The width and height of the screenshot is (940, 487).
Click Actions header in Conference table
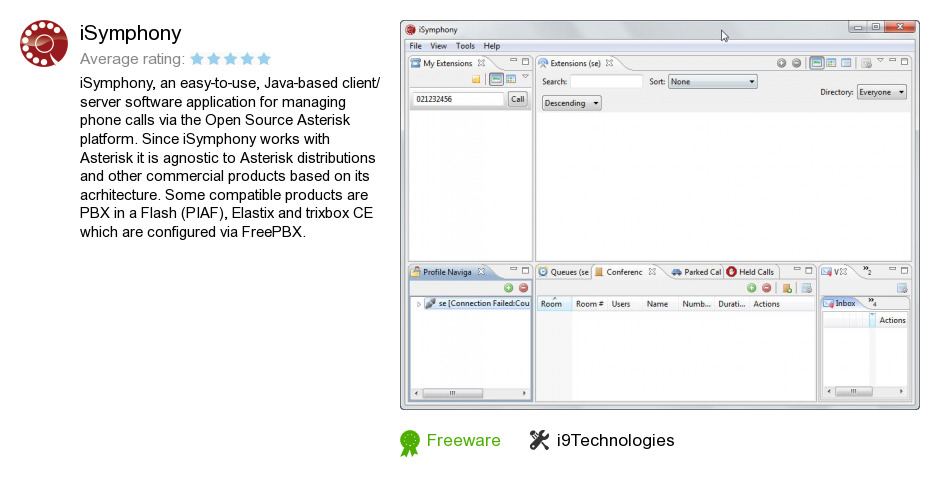point(766,304)
